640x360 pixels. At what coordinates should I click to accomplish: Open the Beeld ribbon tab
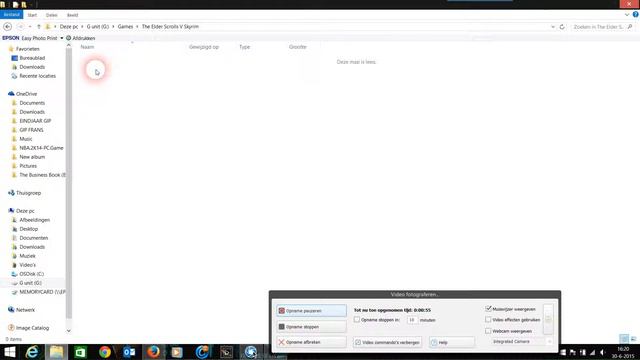(x=72, y=15)
